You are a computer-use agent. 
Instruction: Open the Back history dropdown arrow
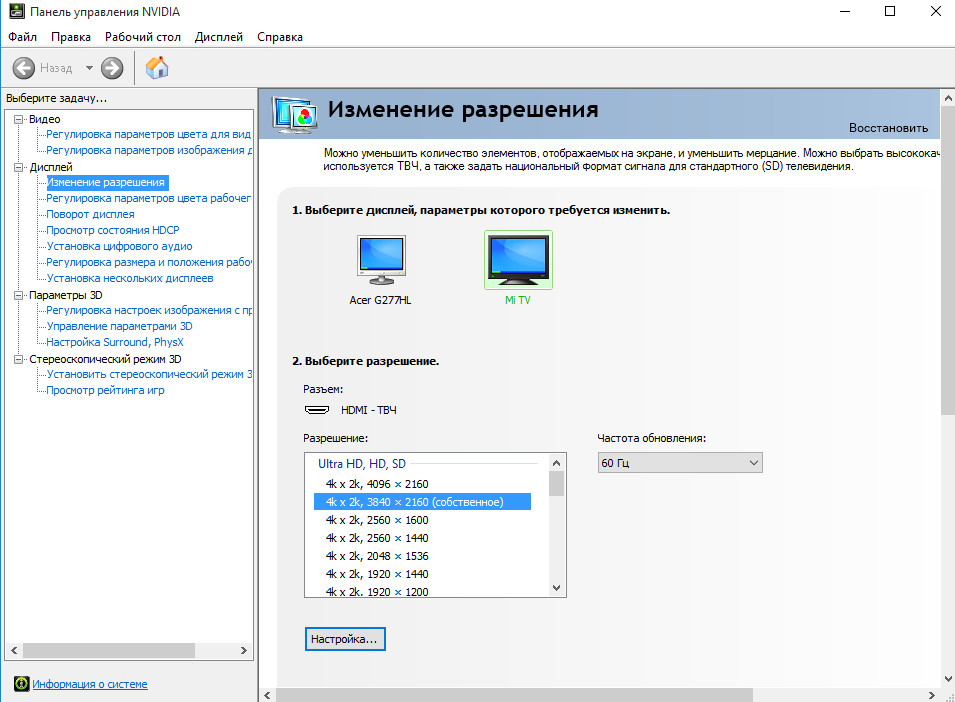tap(90, 68)
